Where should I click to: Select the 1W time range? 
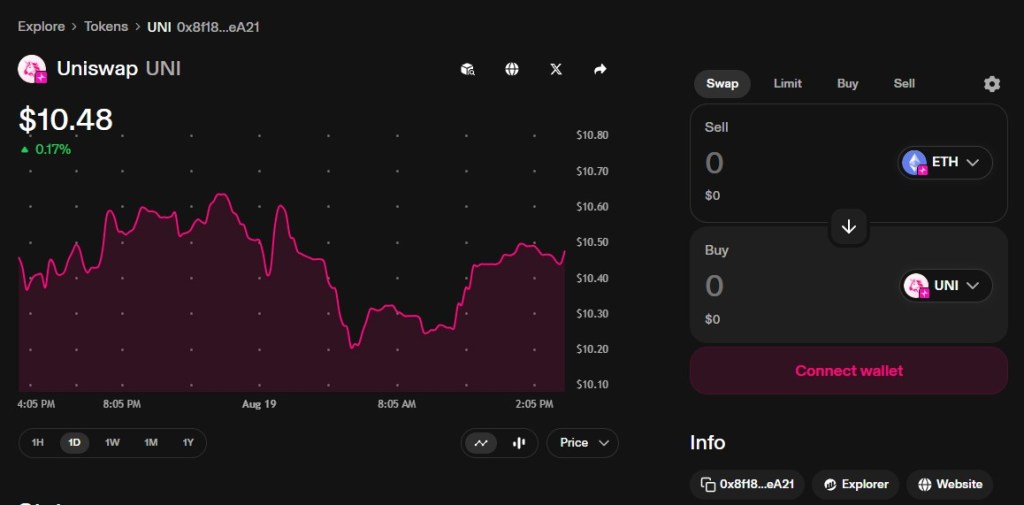pos(112,442)
